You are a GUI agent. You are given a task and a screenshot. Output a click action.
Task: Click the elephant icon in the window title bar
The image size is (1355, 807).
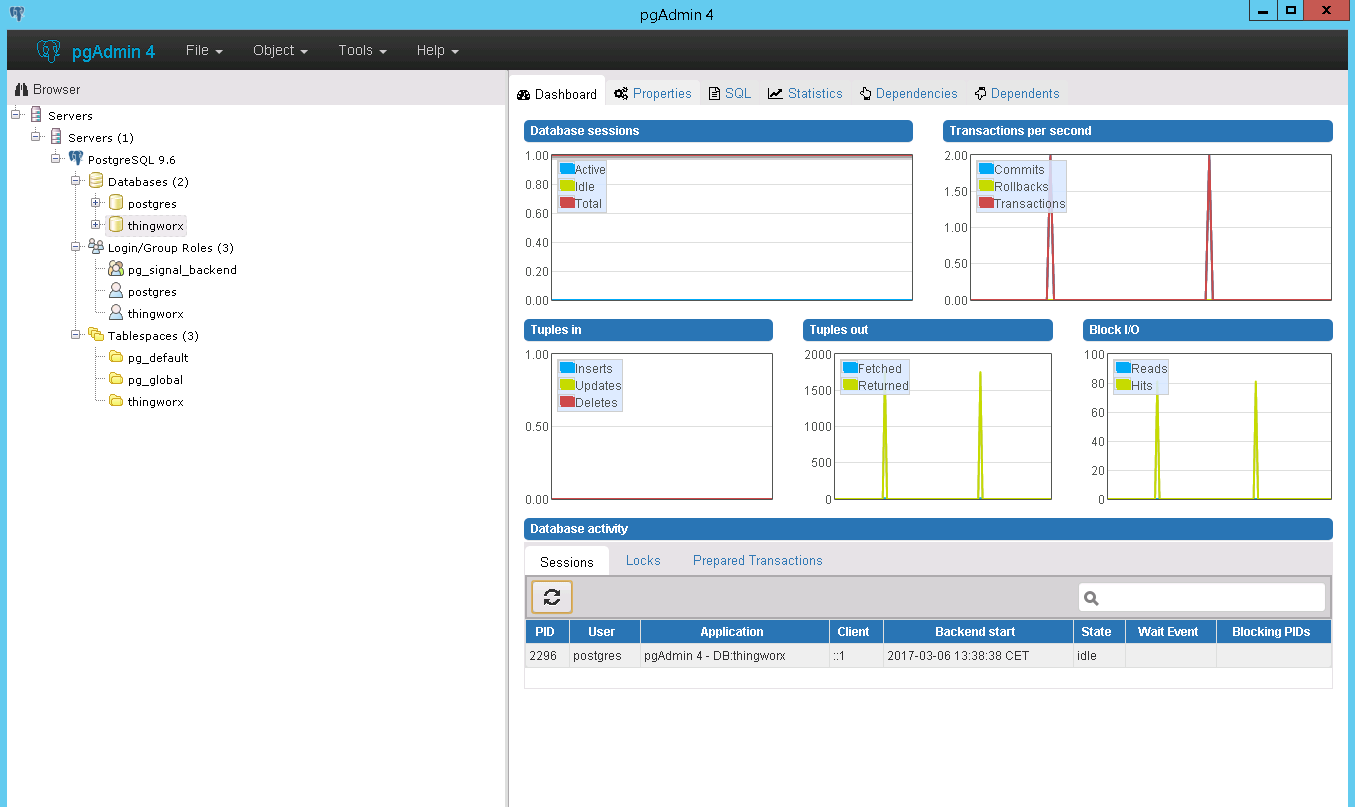[17, 14]
